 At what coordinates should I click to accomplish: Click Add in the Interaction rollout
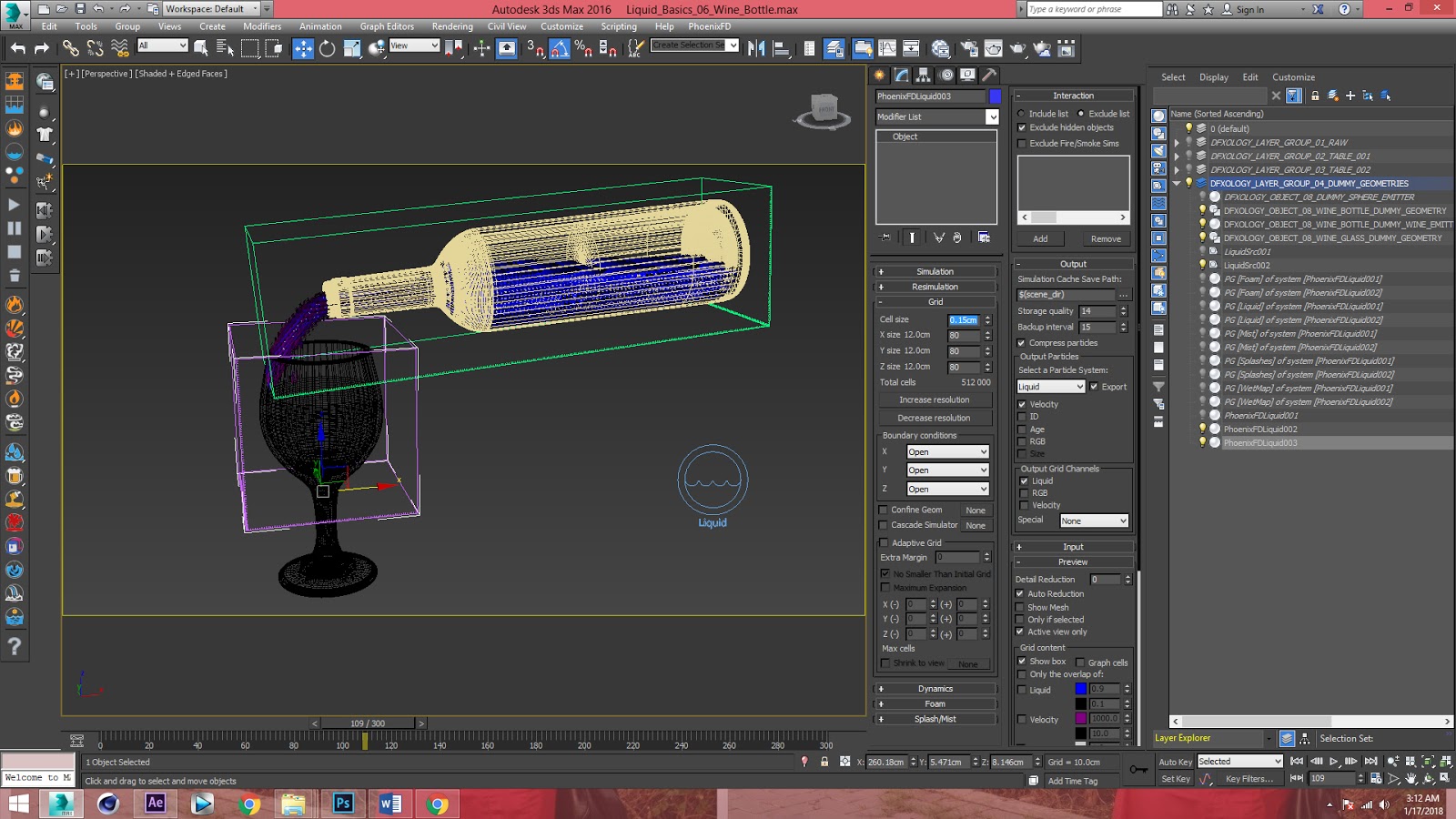coord(1040,238)
